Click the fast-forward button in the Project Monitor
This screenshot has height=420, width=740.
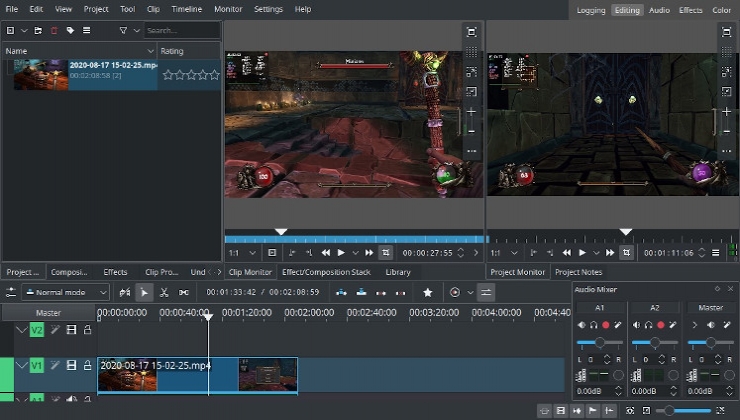[610, 253]
